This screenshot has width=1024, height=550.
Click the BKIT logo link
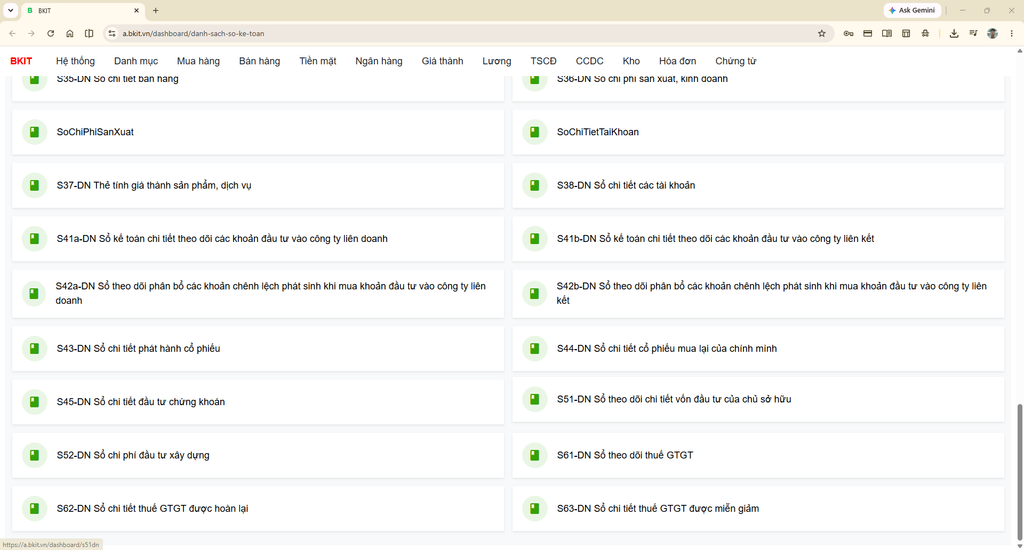[x=21, y=61]
